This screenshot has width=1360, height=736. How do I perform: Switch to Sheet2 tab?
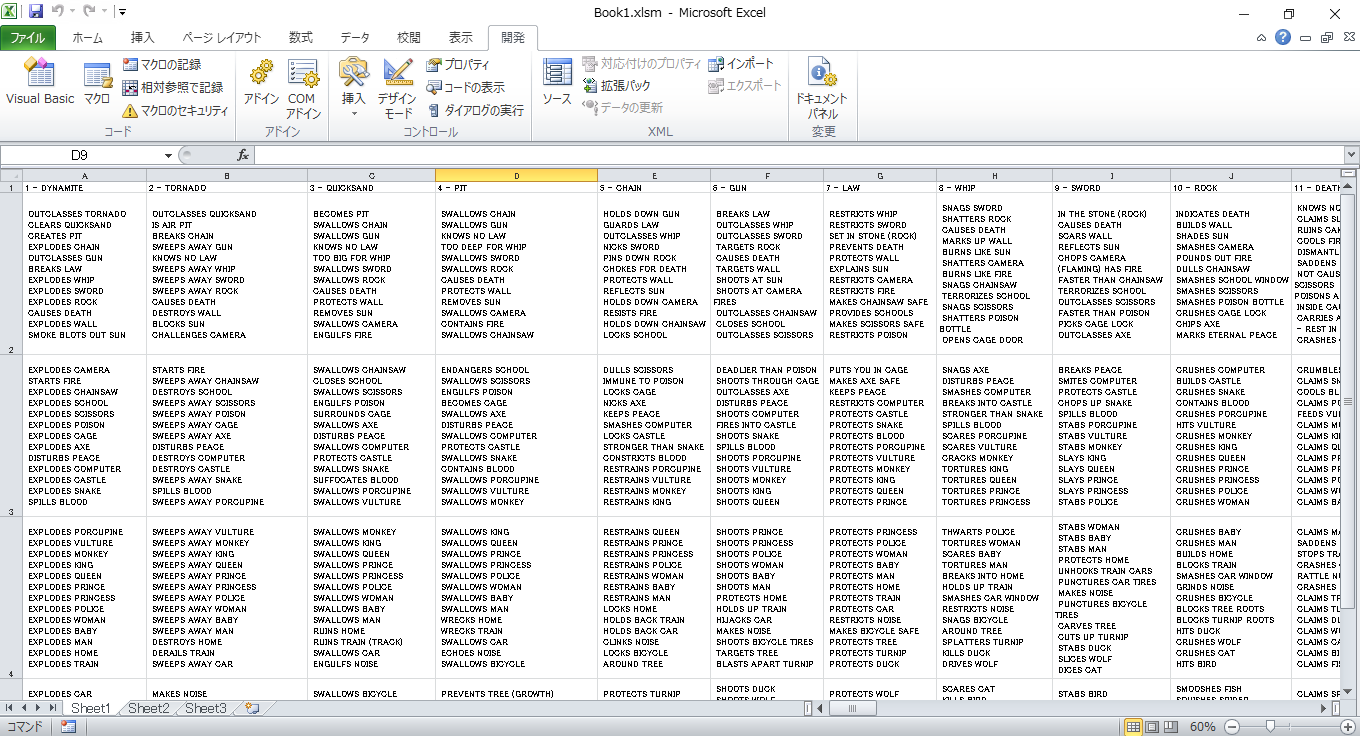[x=149, y=708]
